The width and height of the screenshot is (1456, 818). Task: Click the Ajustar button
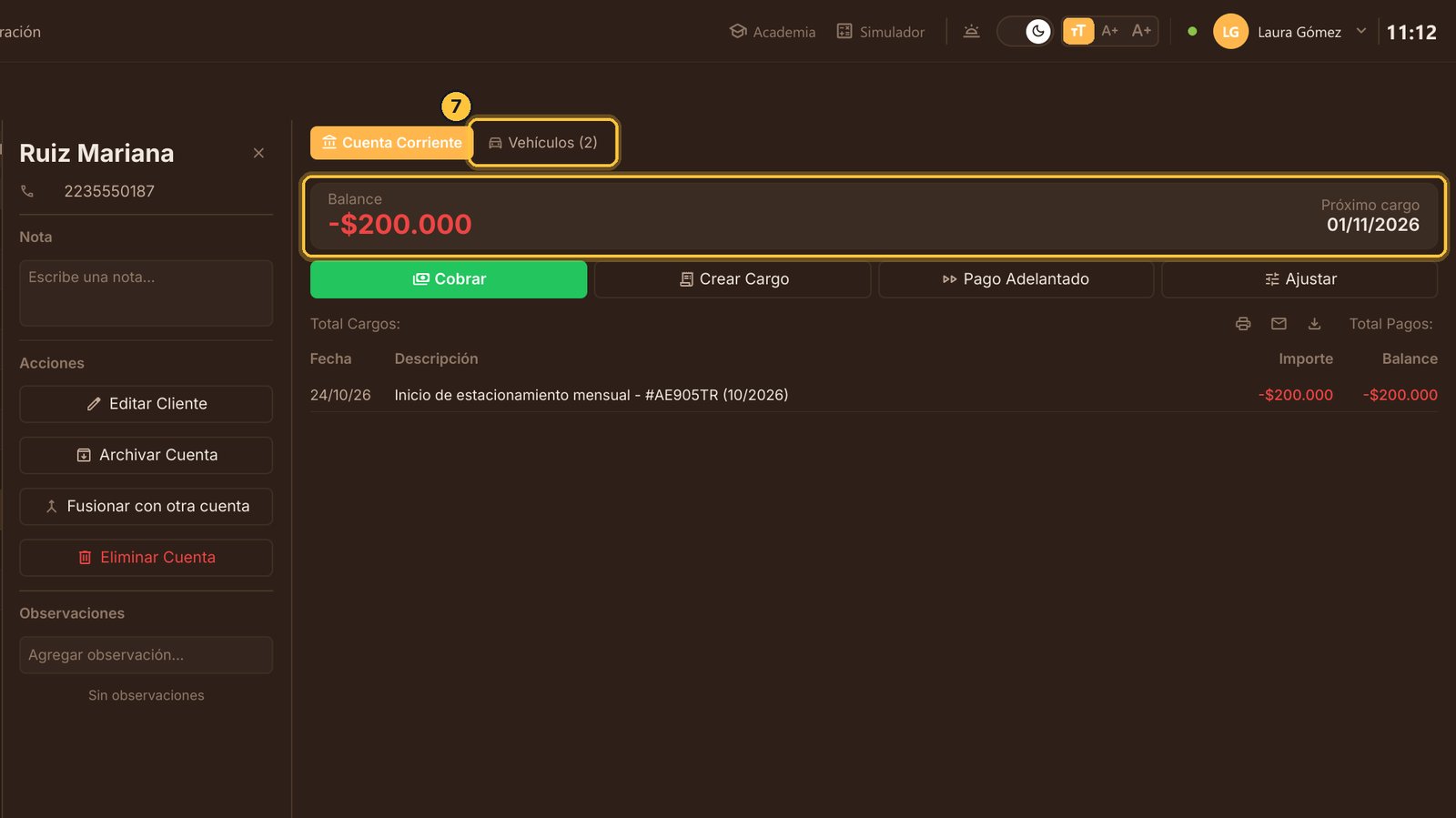click(x=1299, y=279)
